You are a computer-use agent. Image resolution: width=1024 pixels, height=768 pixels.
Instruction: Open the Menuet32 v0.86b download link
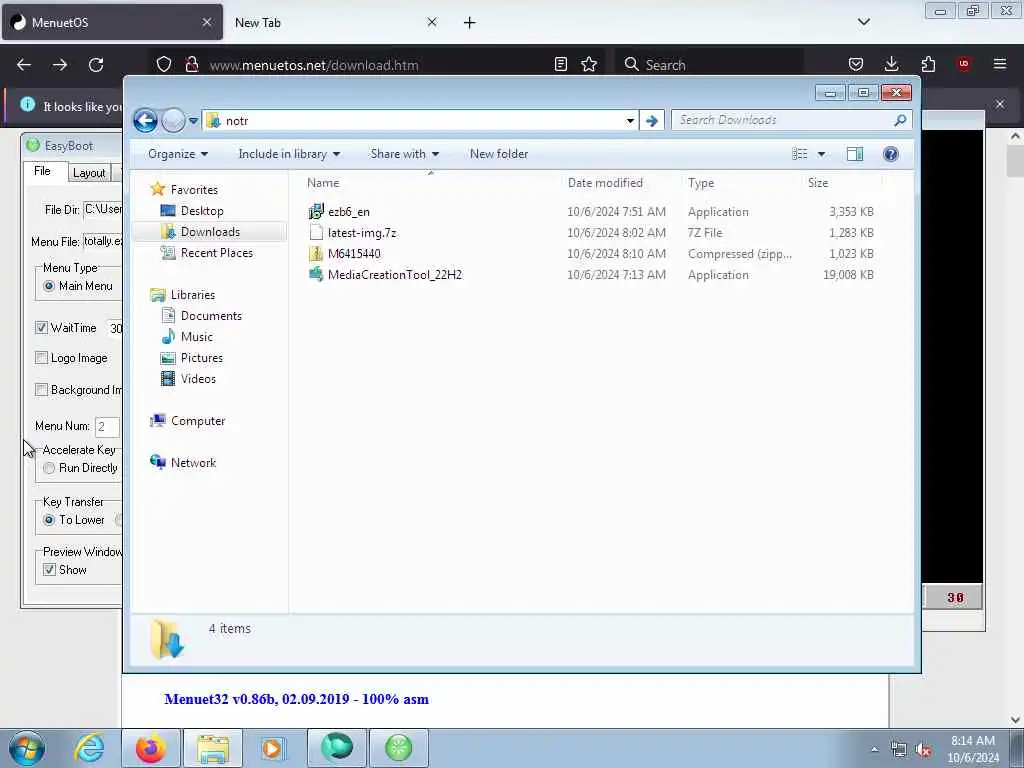[x=296, y=699]
